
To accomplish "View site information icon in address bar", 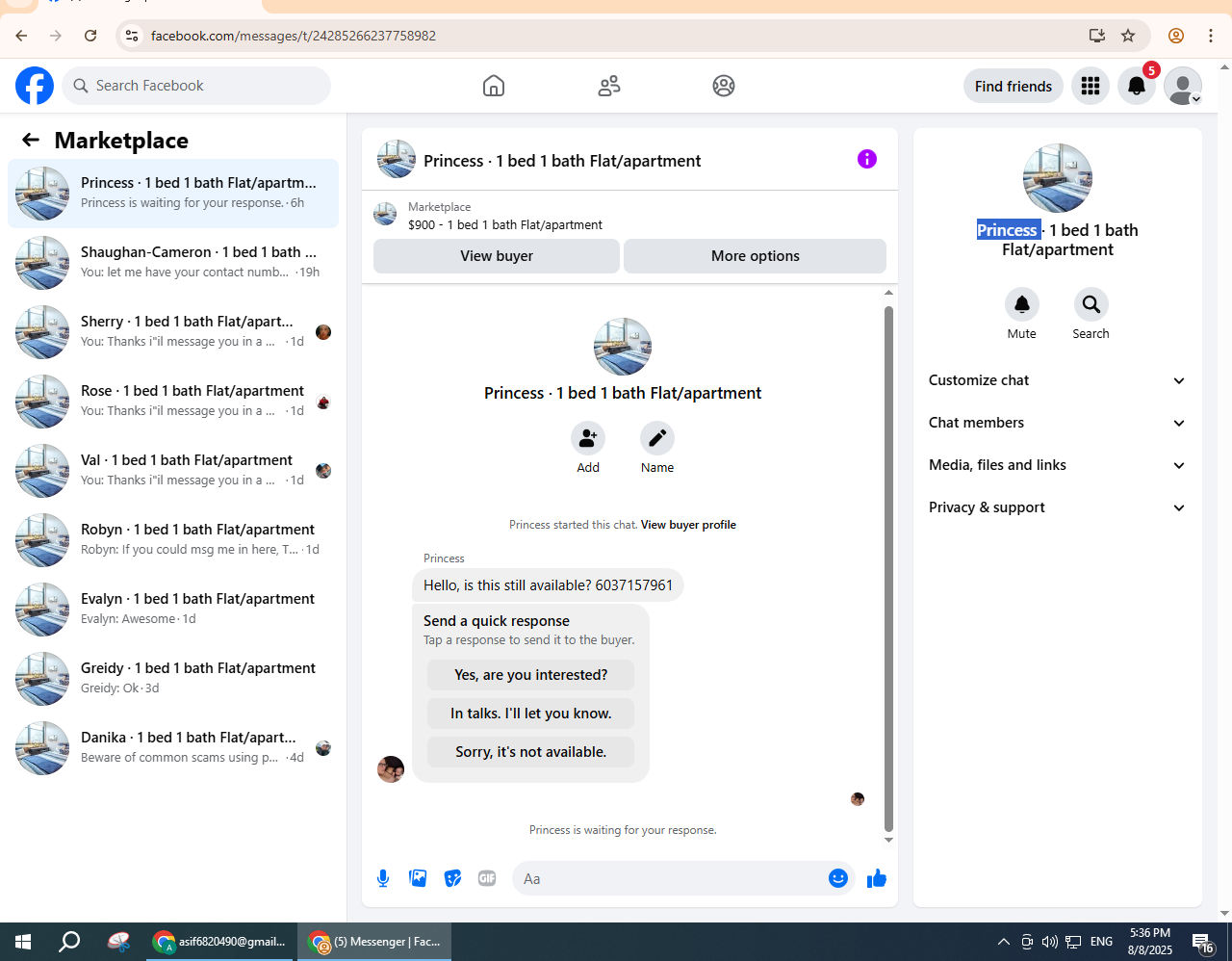I will tap(132, 36).
